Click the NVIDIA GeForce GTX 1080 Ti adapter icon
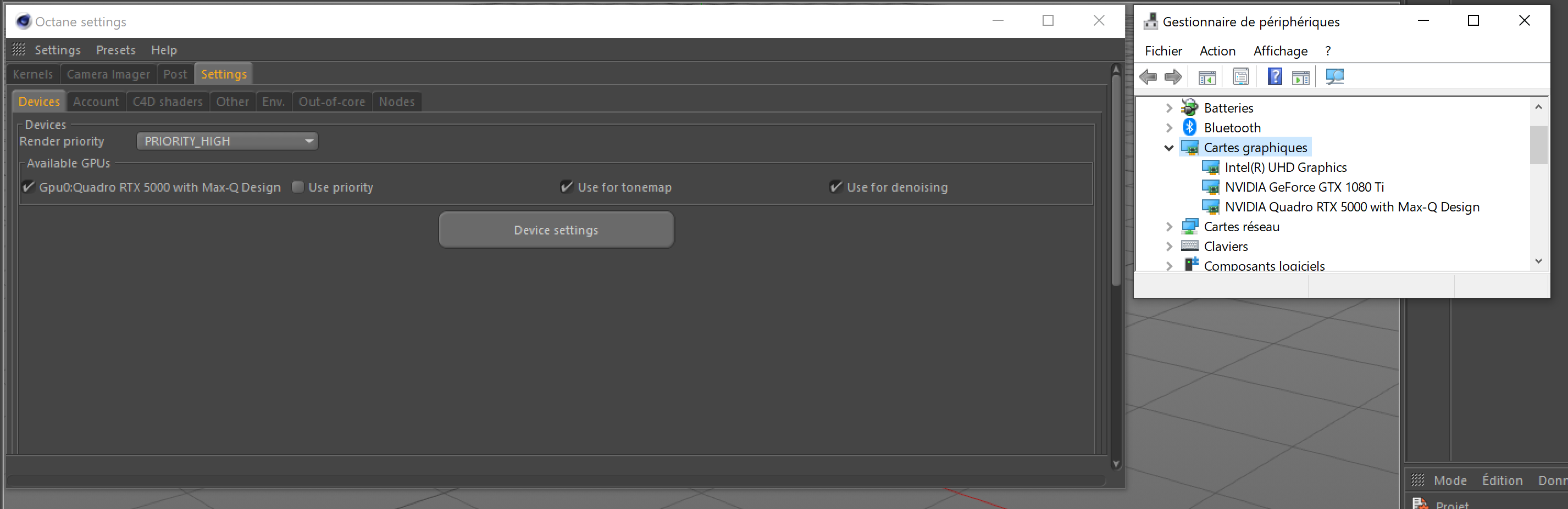1568x509 pixels. coord(1211,187)
